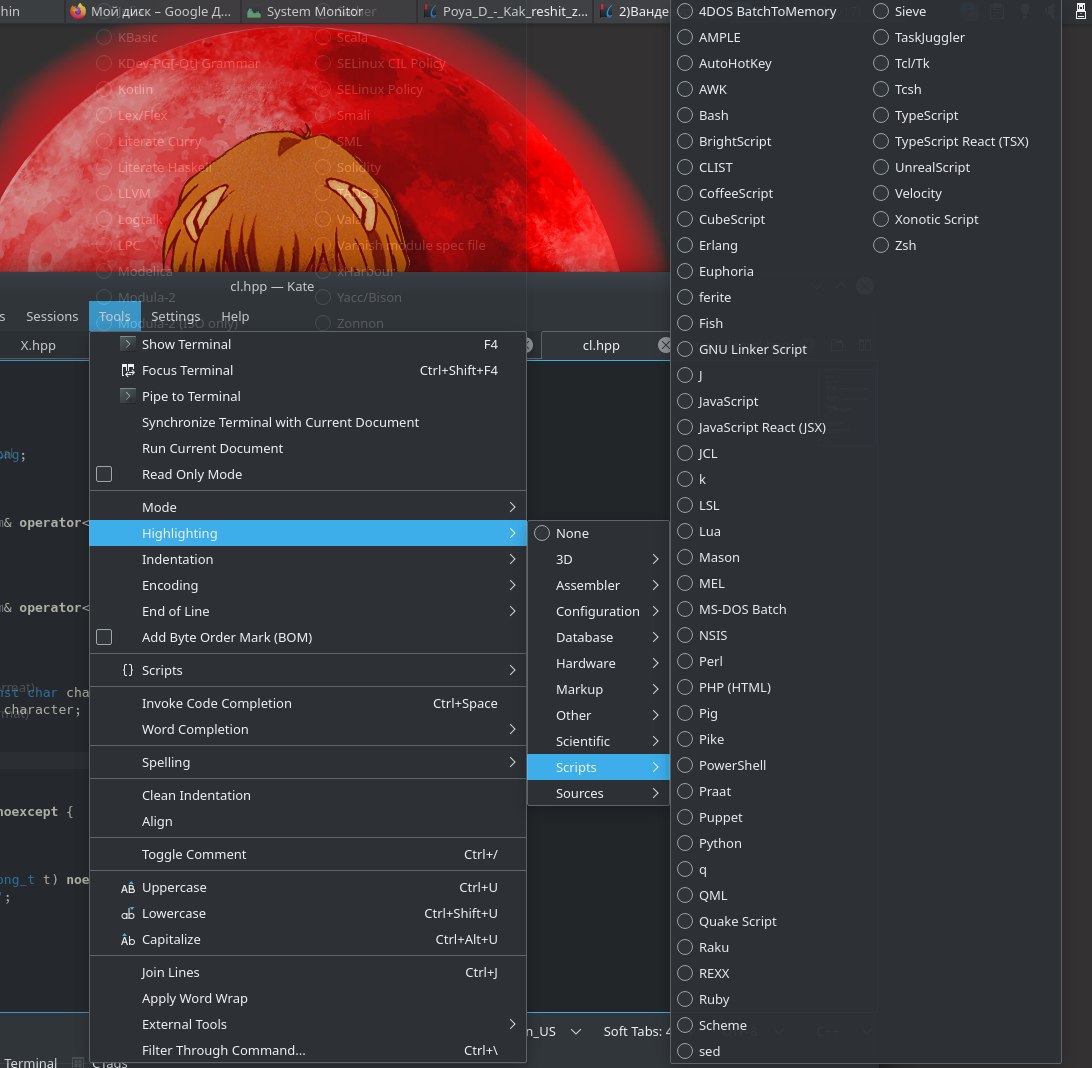Expand the Word Completion submenu

(x=307, y=730)
